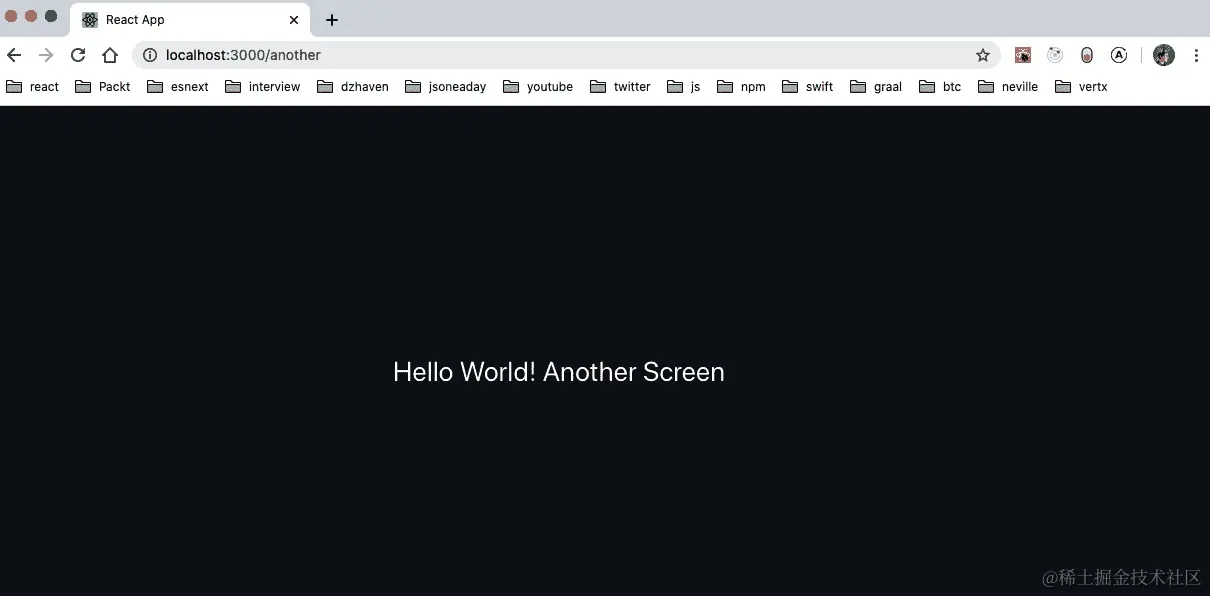1210x596 pixels.
Task: Open the browser home page
Action: pos(110,55)
